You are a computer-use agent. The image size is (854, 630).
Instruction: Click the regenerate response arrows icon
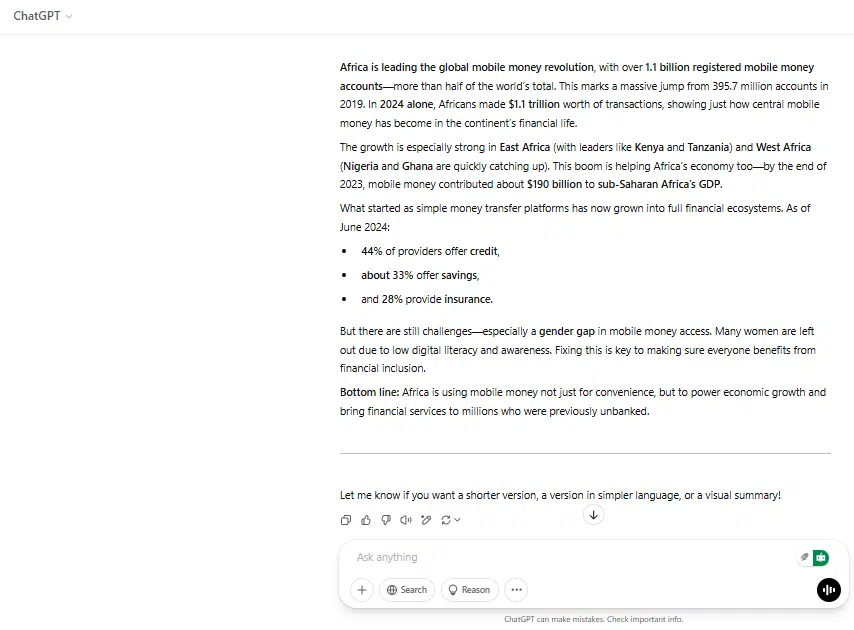pos(446,520)
